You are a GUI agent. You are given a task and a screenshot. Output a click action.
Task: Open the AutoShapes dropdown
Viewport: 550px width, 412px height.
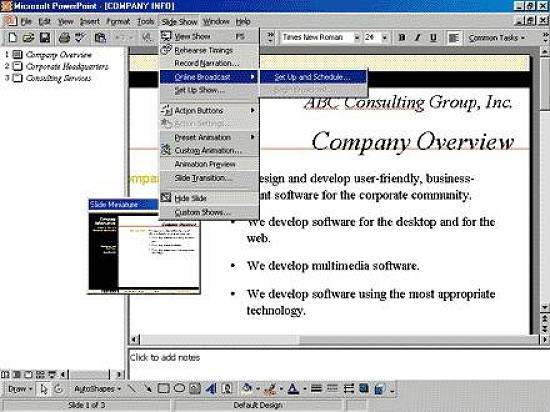click(98, 389)
